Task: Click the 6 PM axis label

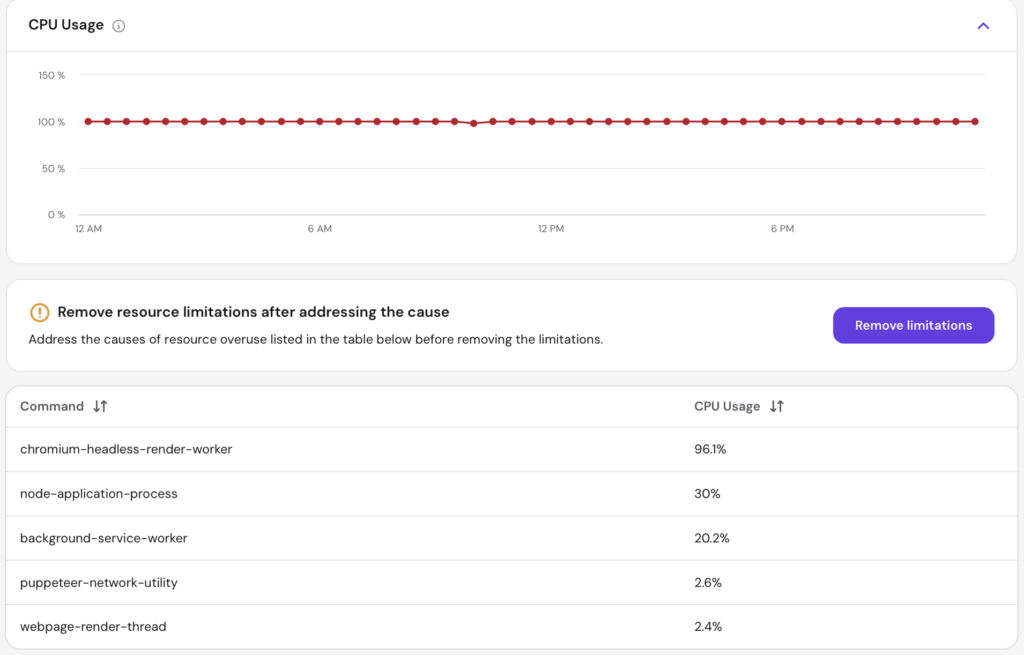Action: tap(782, 229)
